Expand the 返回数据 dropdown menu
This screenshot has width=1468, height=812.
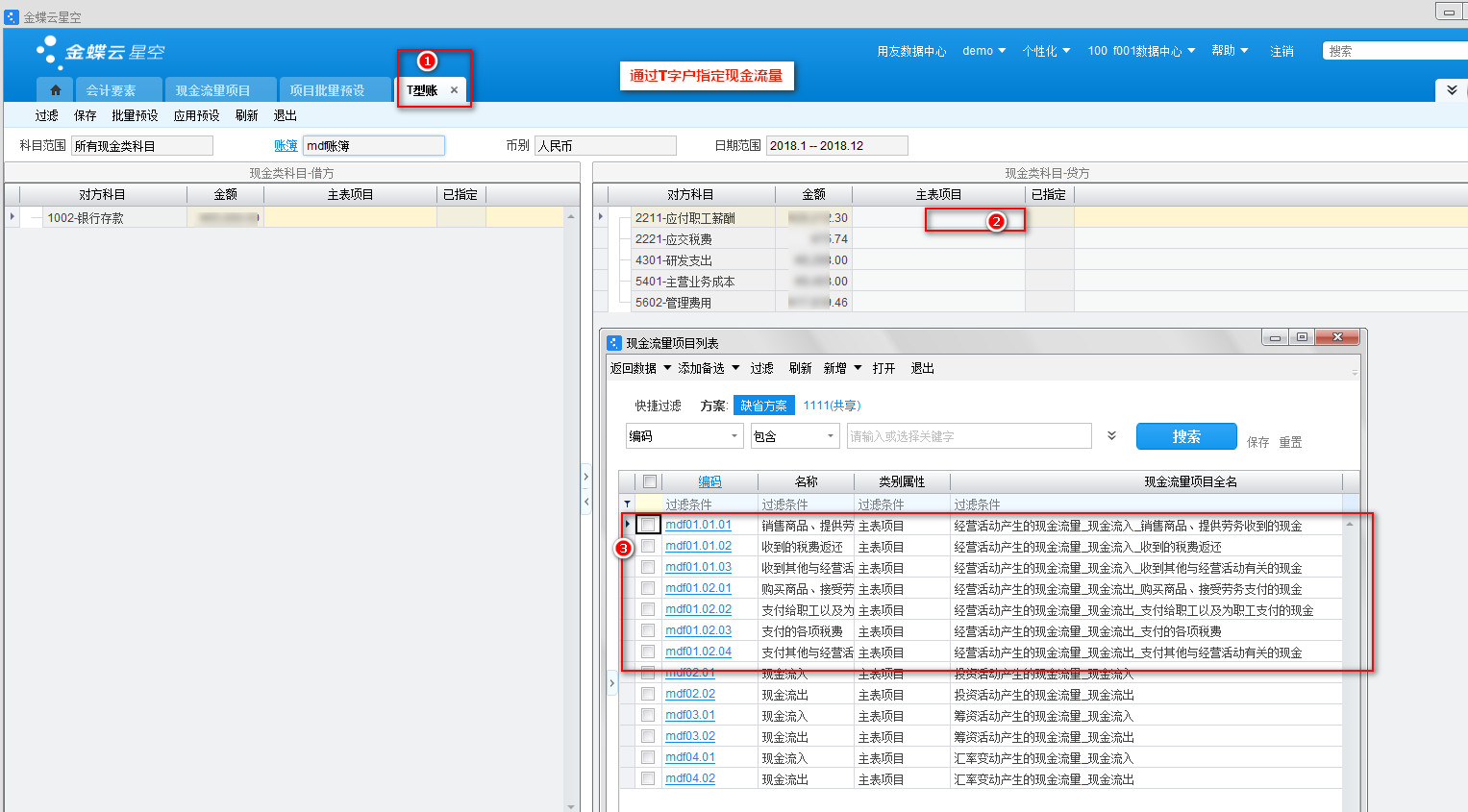pos(667,368)
